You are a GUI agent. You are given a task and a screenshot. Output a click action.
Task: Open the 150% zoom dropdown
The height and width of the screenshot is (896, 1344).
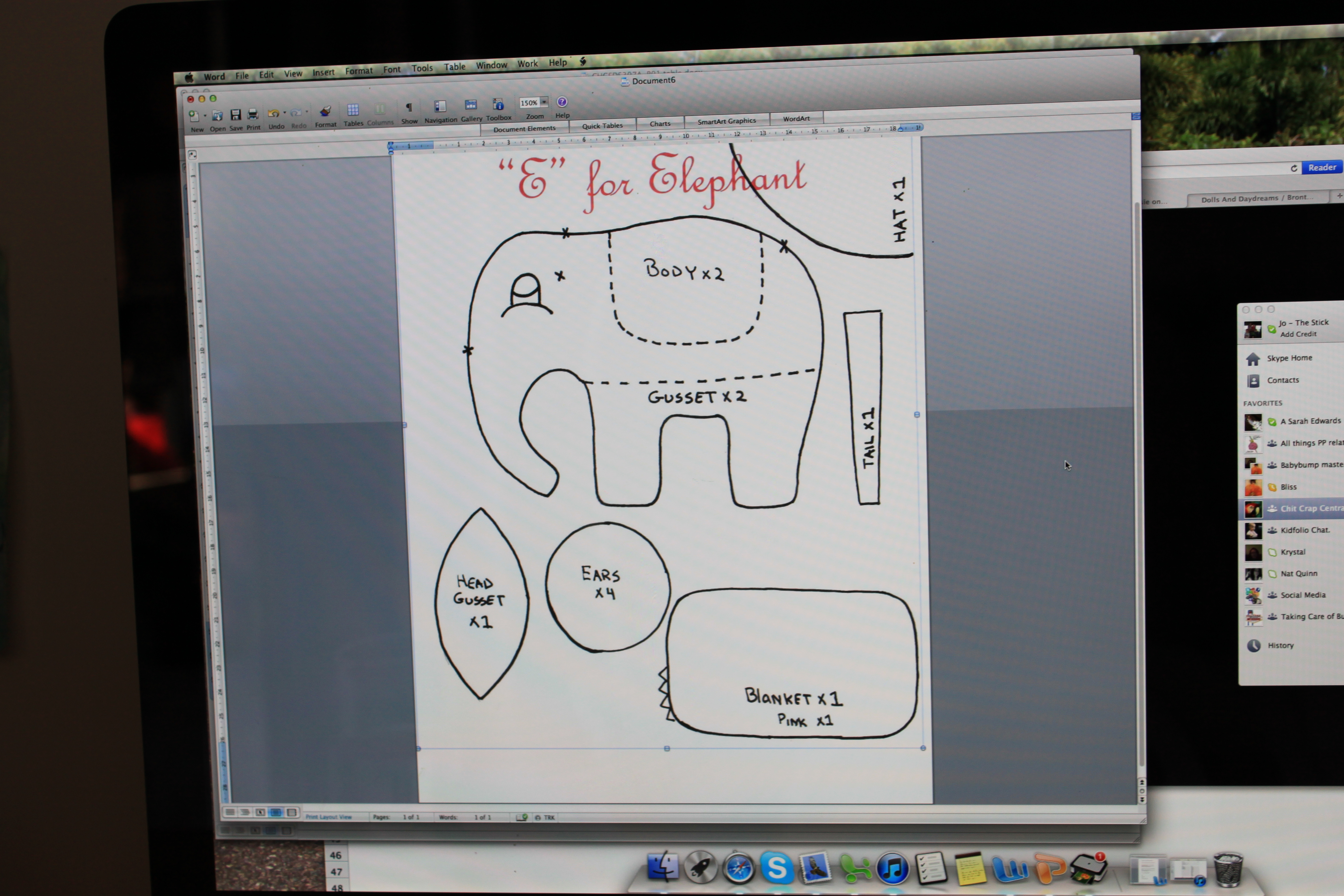[x=544, y=102]
